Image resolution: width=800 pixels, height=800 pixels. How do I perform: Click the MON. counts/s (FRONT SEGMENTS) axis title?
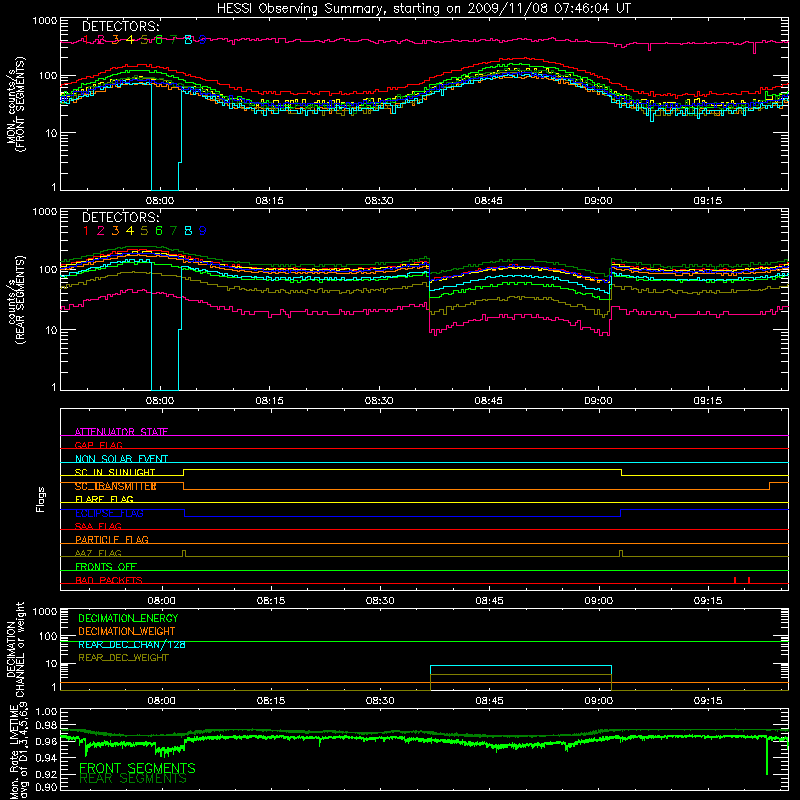point(16,104)
